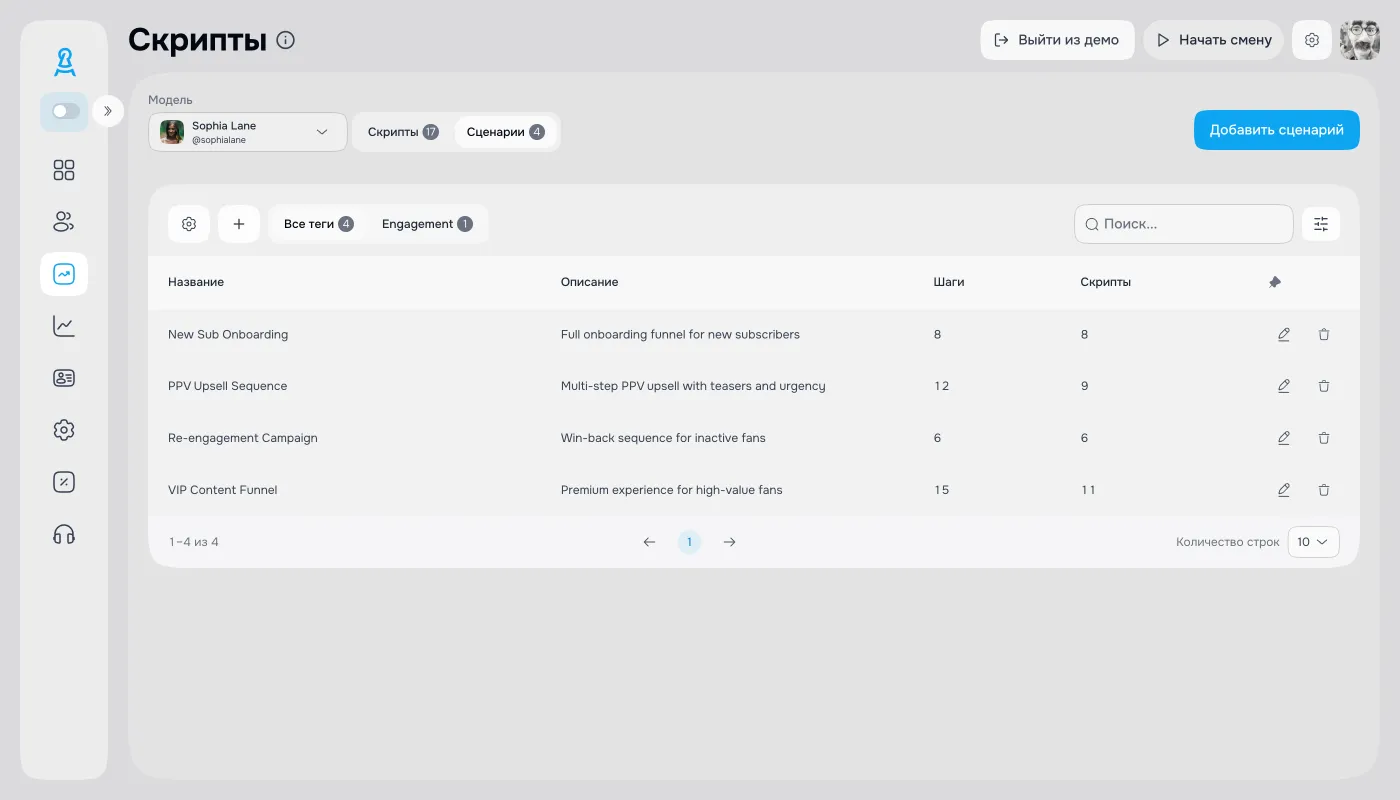Open the dashboard grid icon in sidebar
Screen dimensions: 1400x800
click(64, 170)
